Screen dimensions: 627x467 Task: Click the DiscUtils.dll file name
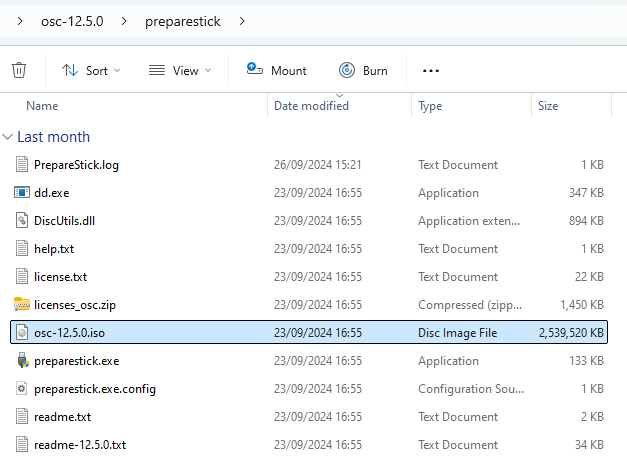pyautogui.click(x=64, y=221)
